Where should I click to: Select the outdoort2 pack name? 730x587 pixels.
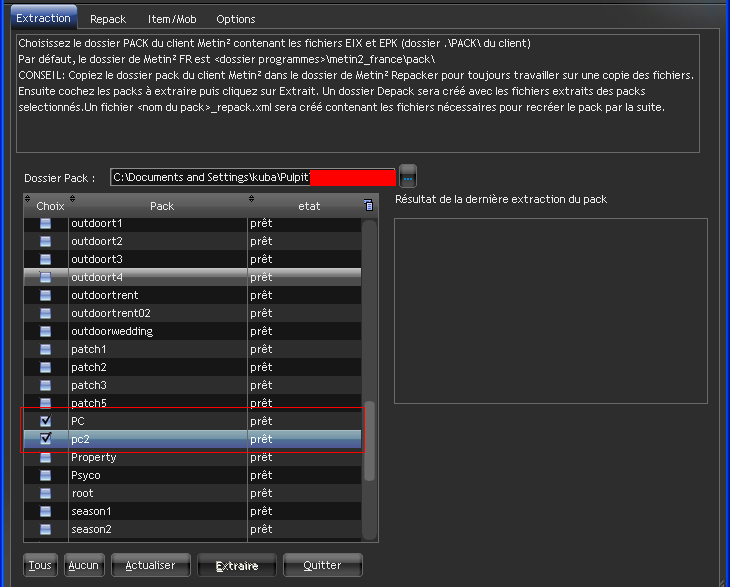click(x=97, y=241)
